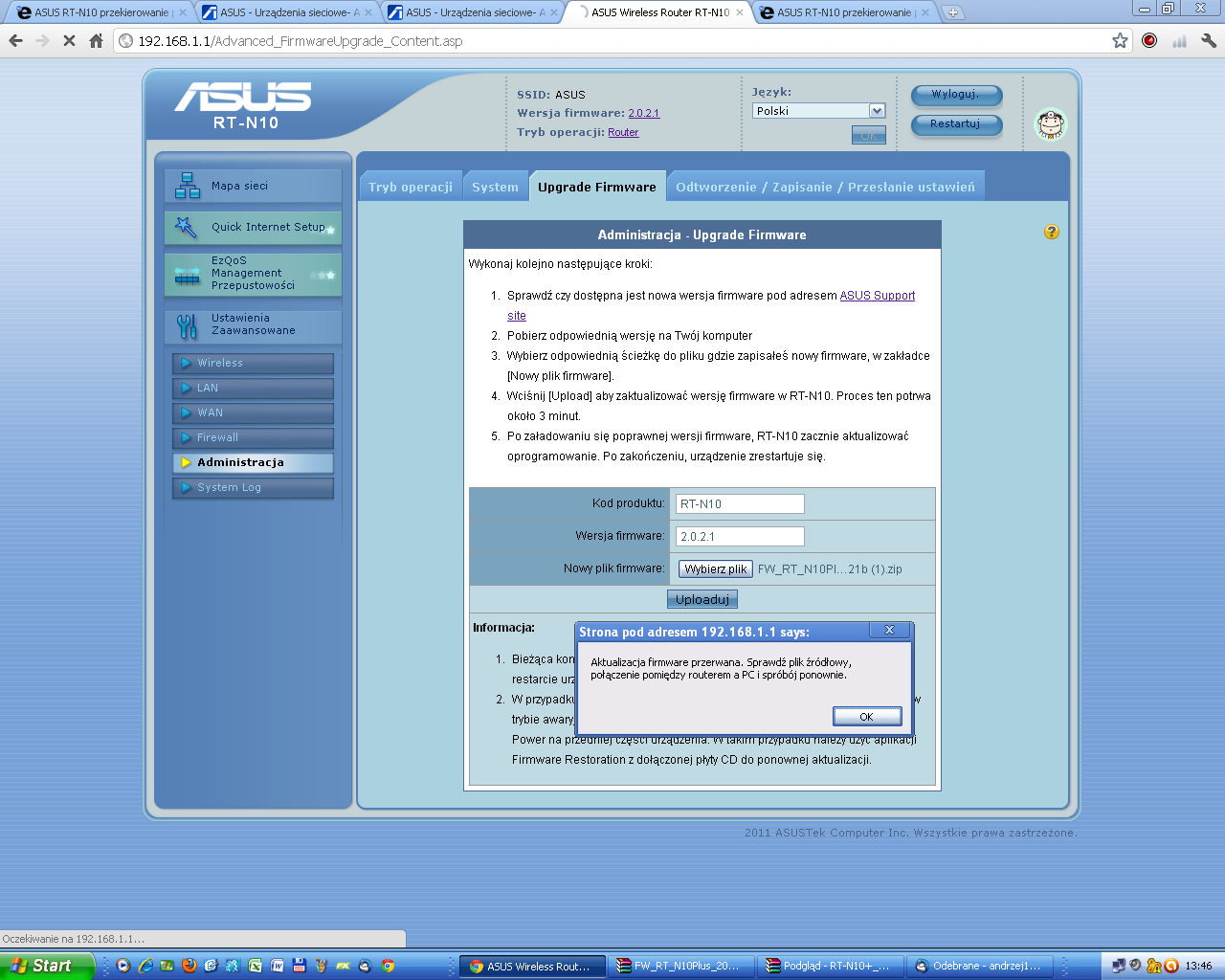Switch to the System tab

click(496, 186)
